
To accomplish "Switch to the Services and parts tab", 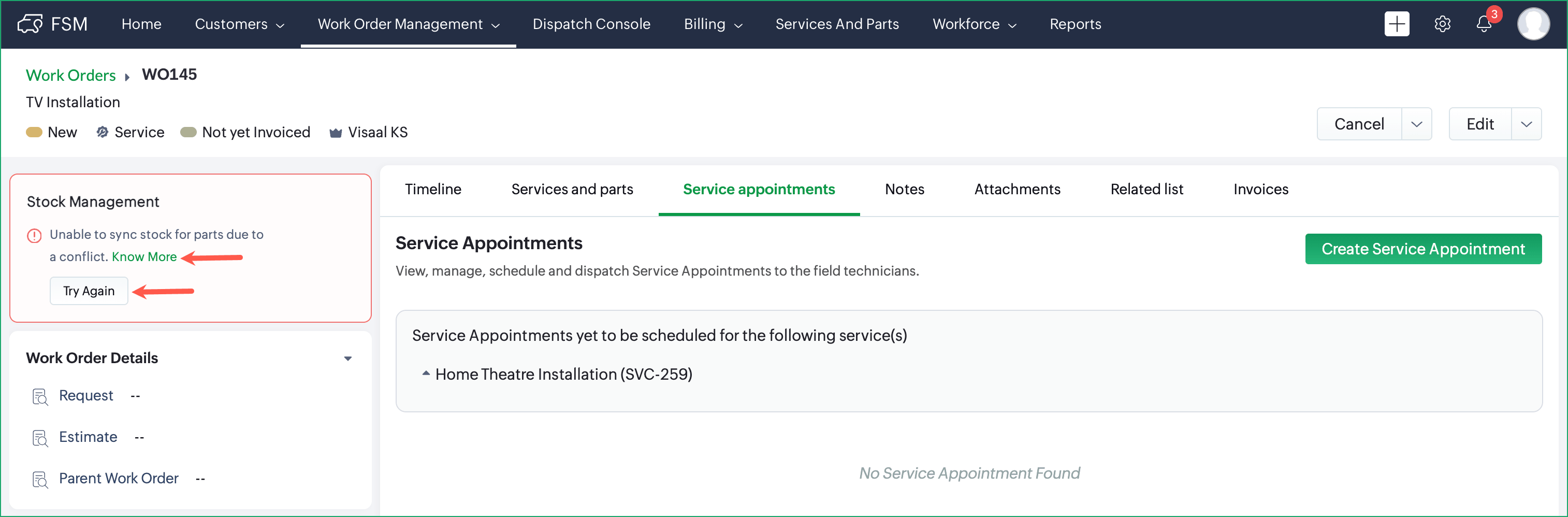I will tap(572, 190).
